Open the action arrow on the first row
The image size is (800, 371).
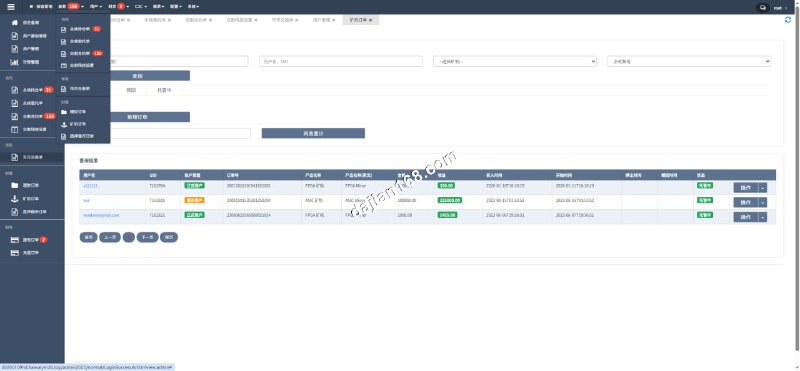763,188
